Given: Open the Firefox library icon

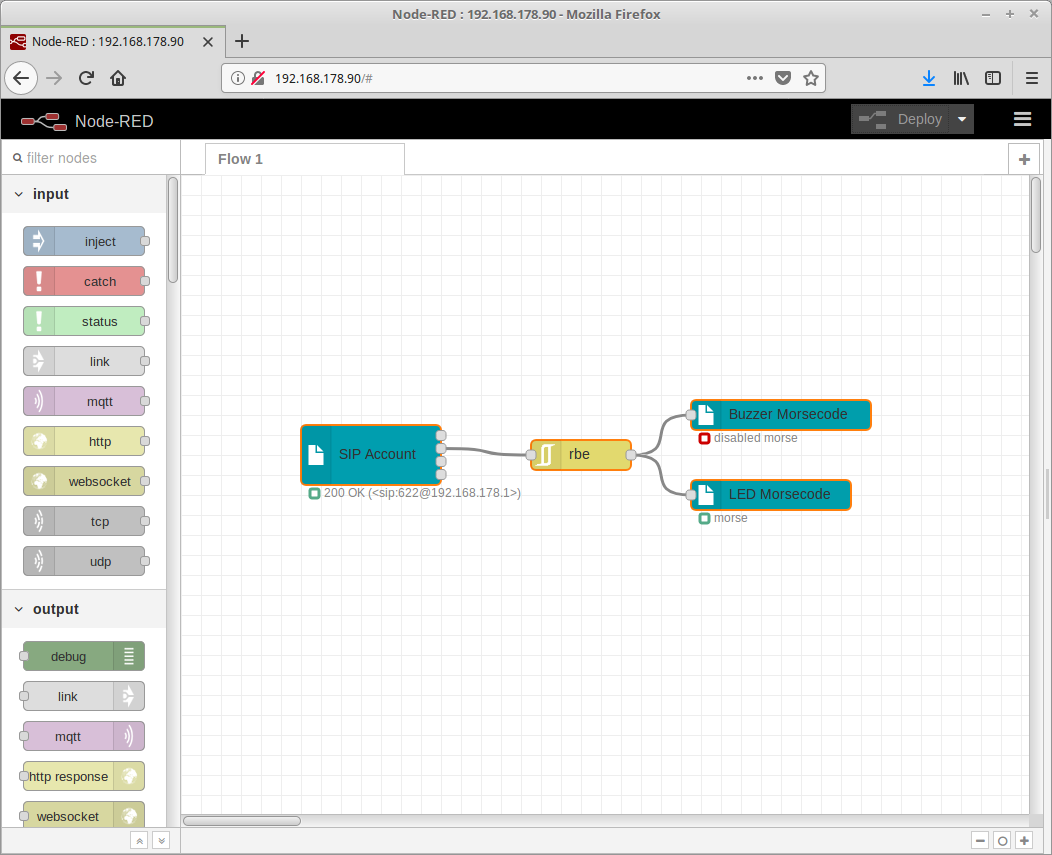Looking at the screenshot, I should click(961, 78).
